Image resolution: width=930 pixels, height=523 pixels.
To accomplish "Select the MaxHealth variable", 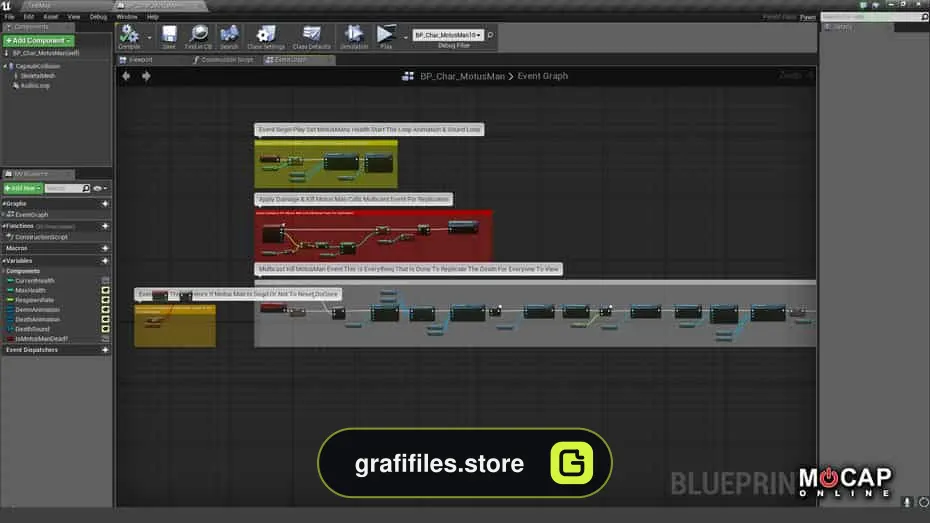I will coord(27,291).
